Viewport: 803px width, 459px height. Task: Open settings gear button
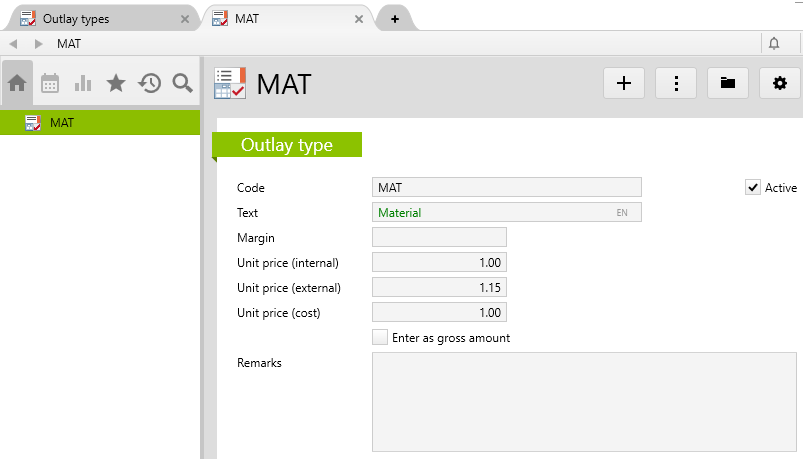(x=780, y=84)
